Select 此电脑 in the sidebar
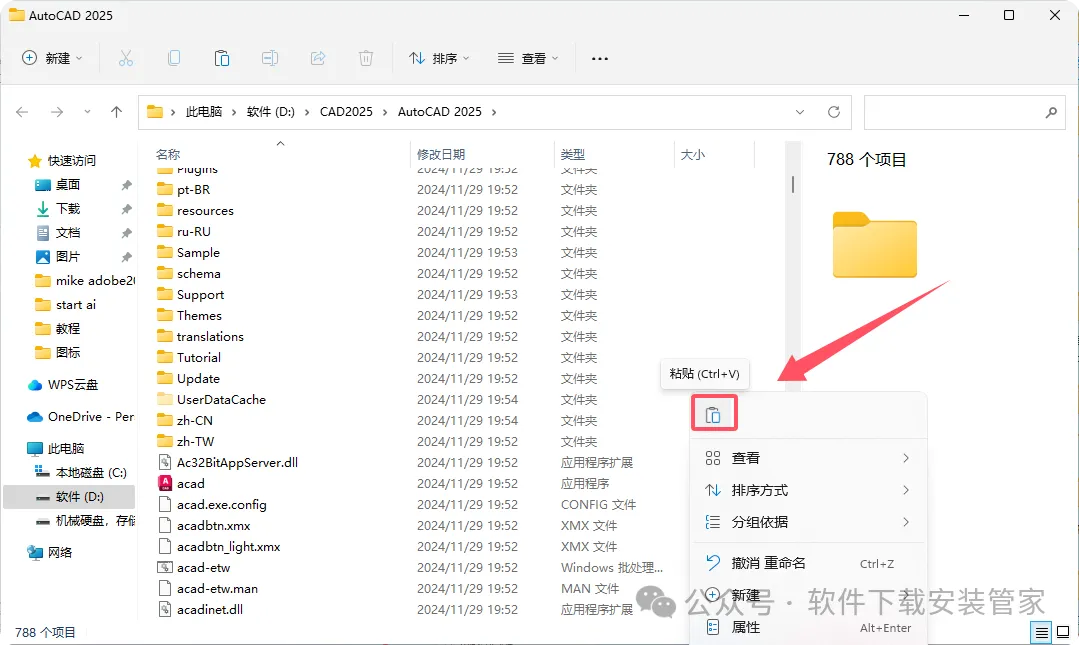1079x645 pixels. coord(65,448)
